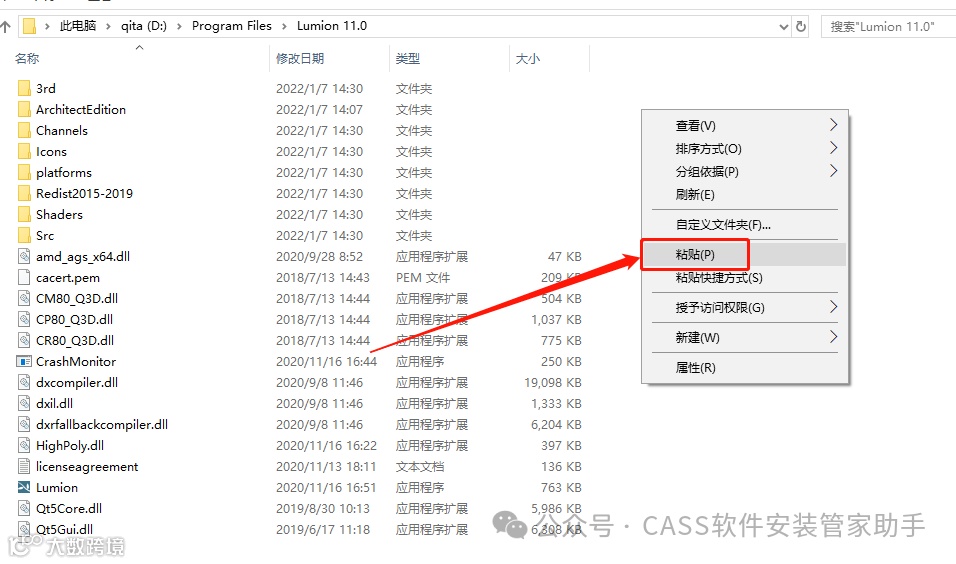Click the PEM 文件 type cell
The image size is (956, 564).
(x=423, y=278)
